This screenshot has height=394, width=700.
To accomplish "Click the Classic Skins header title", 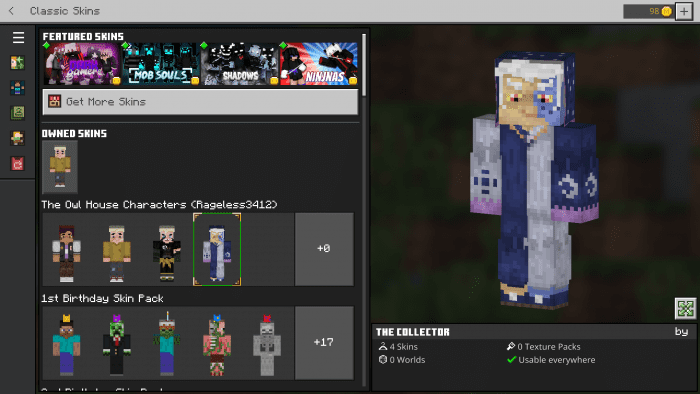I will click(65, 11).
